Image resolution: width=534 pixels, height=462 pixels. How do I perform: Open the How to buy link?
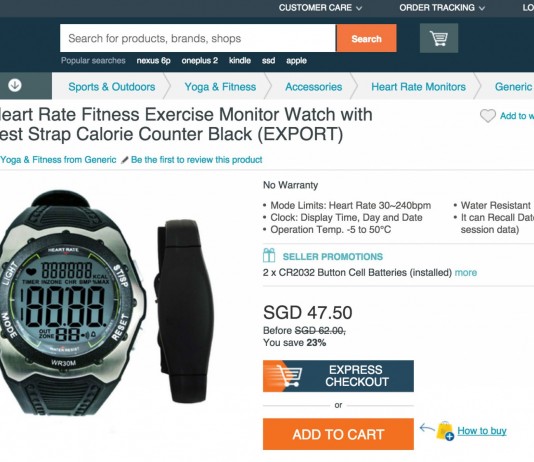point(482,431)
